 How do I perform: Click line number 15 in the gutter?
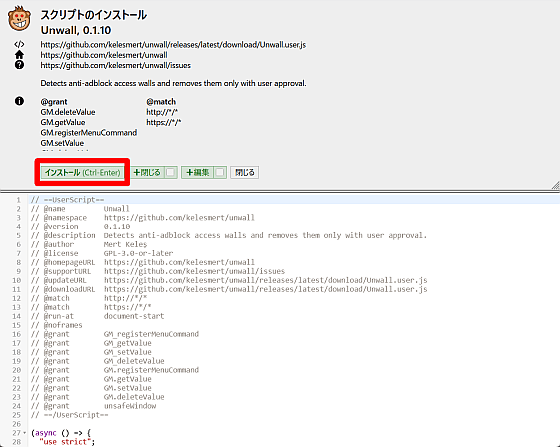[16, 325]
